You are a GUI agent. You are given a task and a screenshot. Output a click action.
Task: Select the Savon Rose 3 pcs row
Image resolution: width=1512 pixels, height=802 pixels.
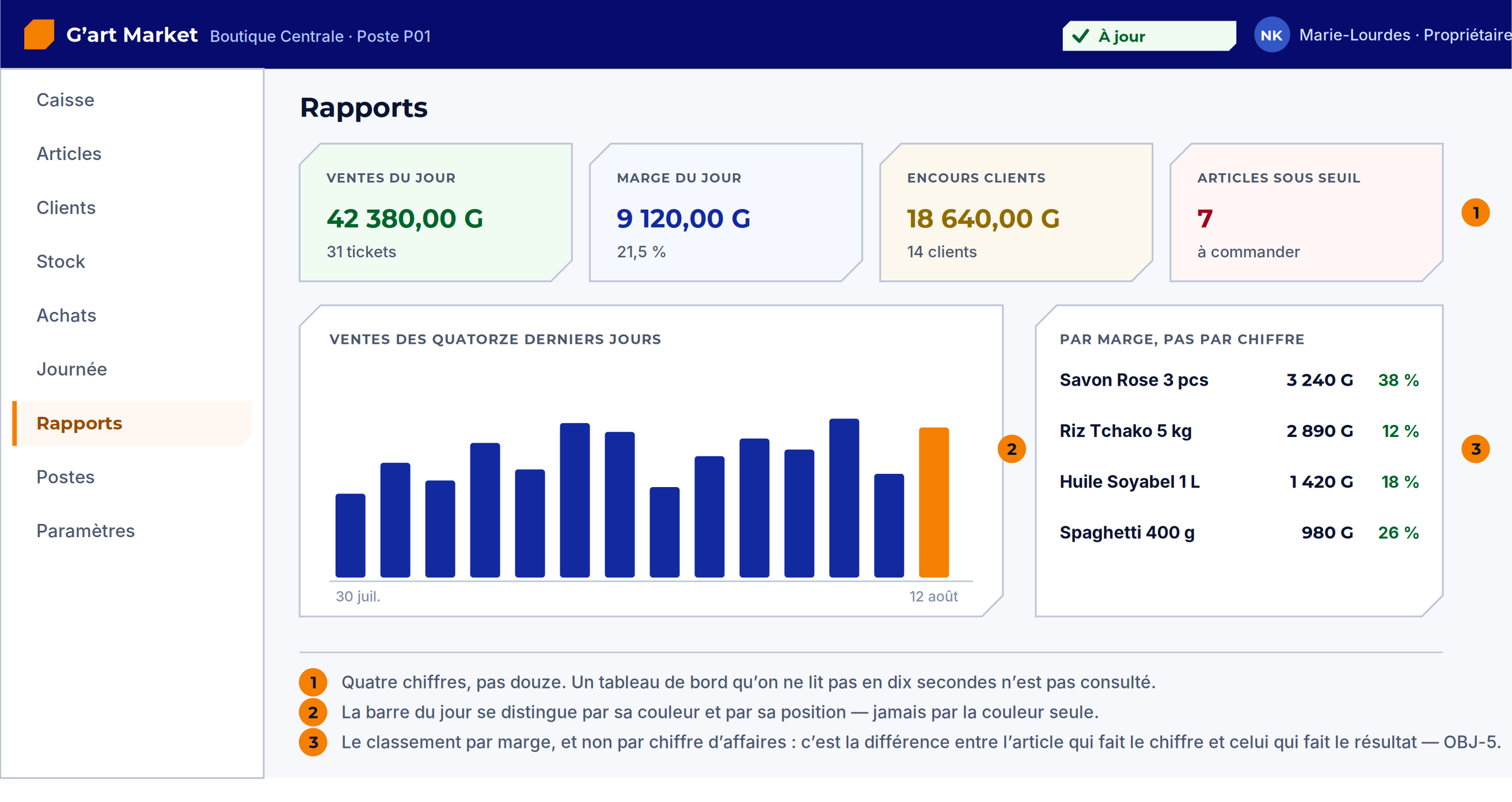click(1239, 381)
